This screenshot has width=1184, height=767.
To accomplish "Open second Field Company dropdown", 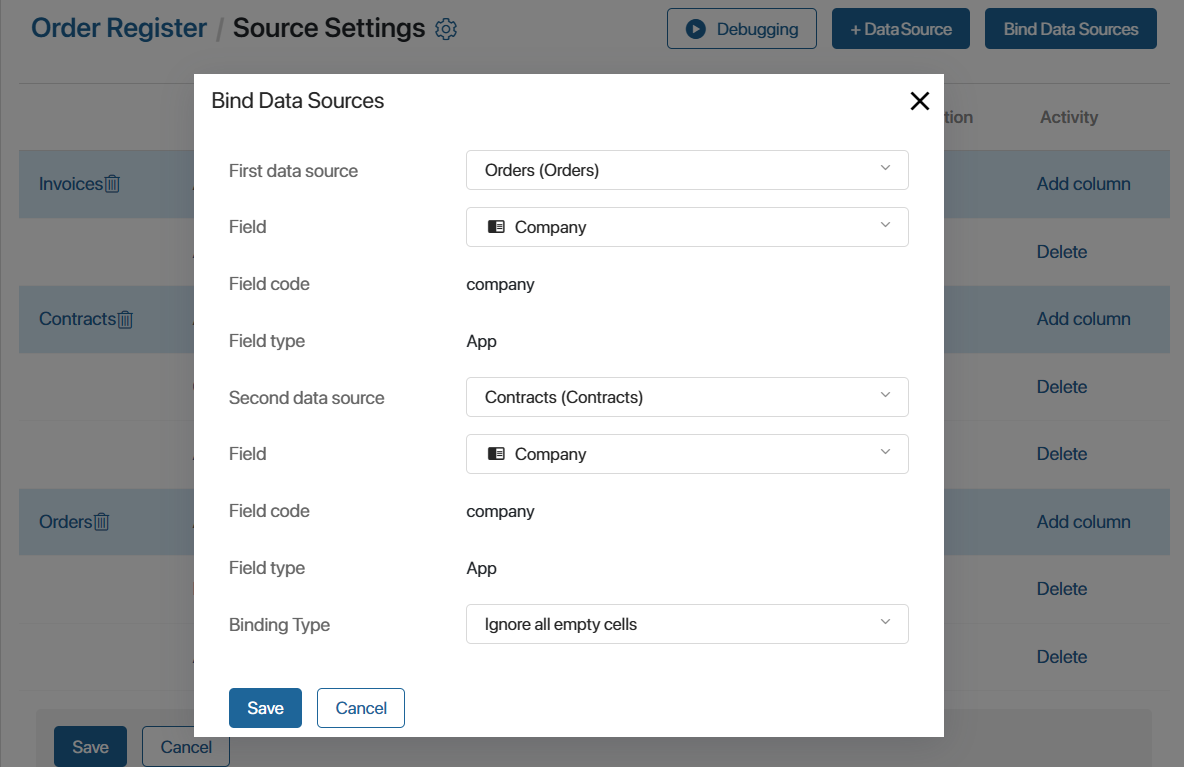I will [x=687, y=454].
